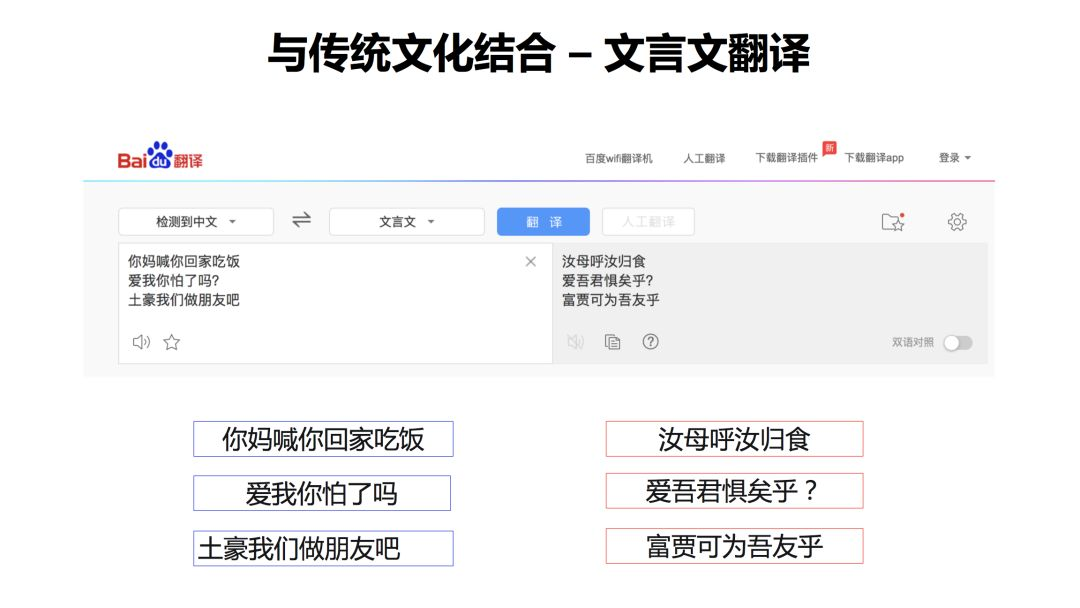Click the blue 翻译 button
The image size is (1080, 608).
[x=543, y=222]
